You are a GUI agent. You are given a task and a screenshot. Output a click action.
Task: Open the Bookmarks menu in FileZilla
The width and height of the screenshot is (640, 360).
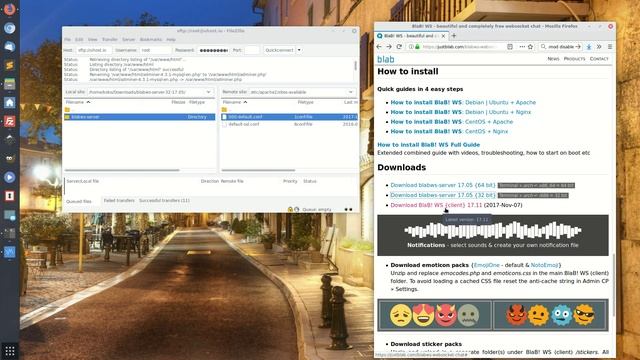pyautogui.click(x=151, y=40)
